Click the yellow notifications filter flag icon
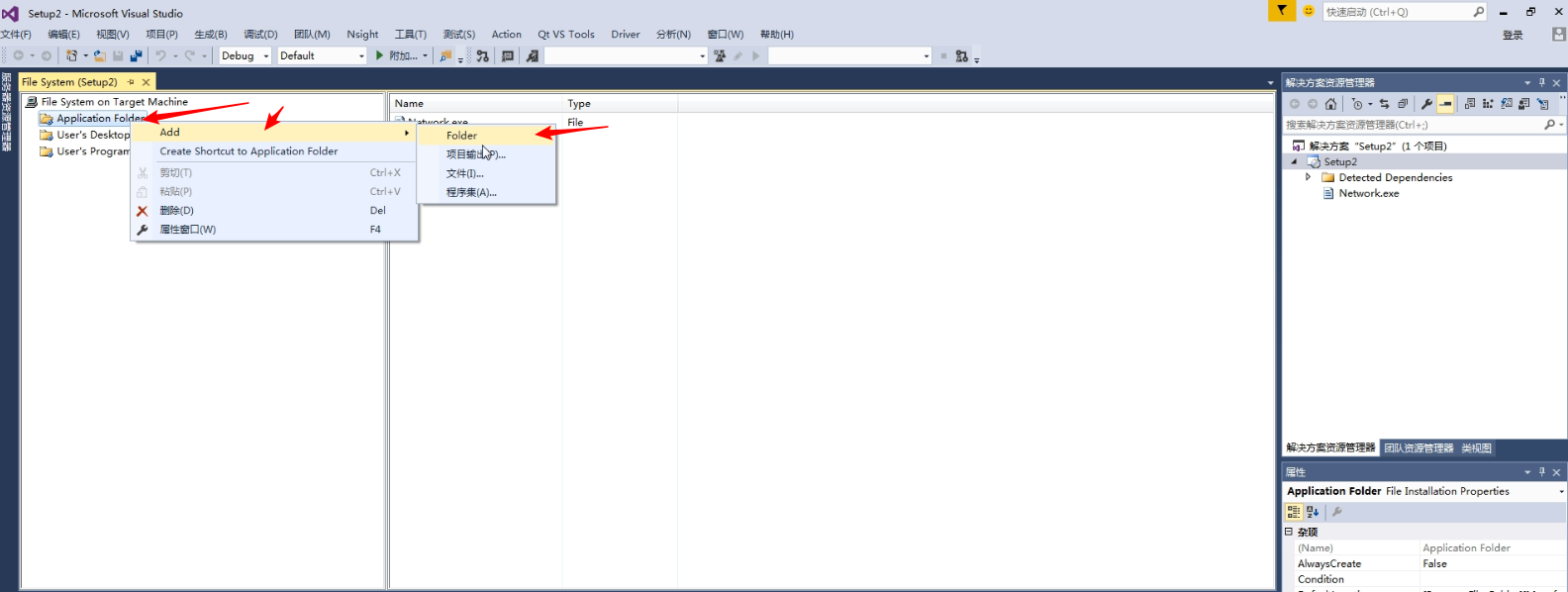This screenshot has height=592, width=1568. click(1282, 11)
